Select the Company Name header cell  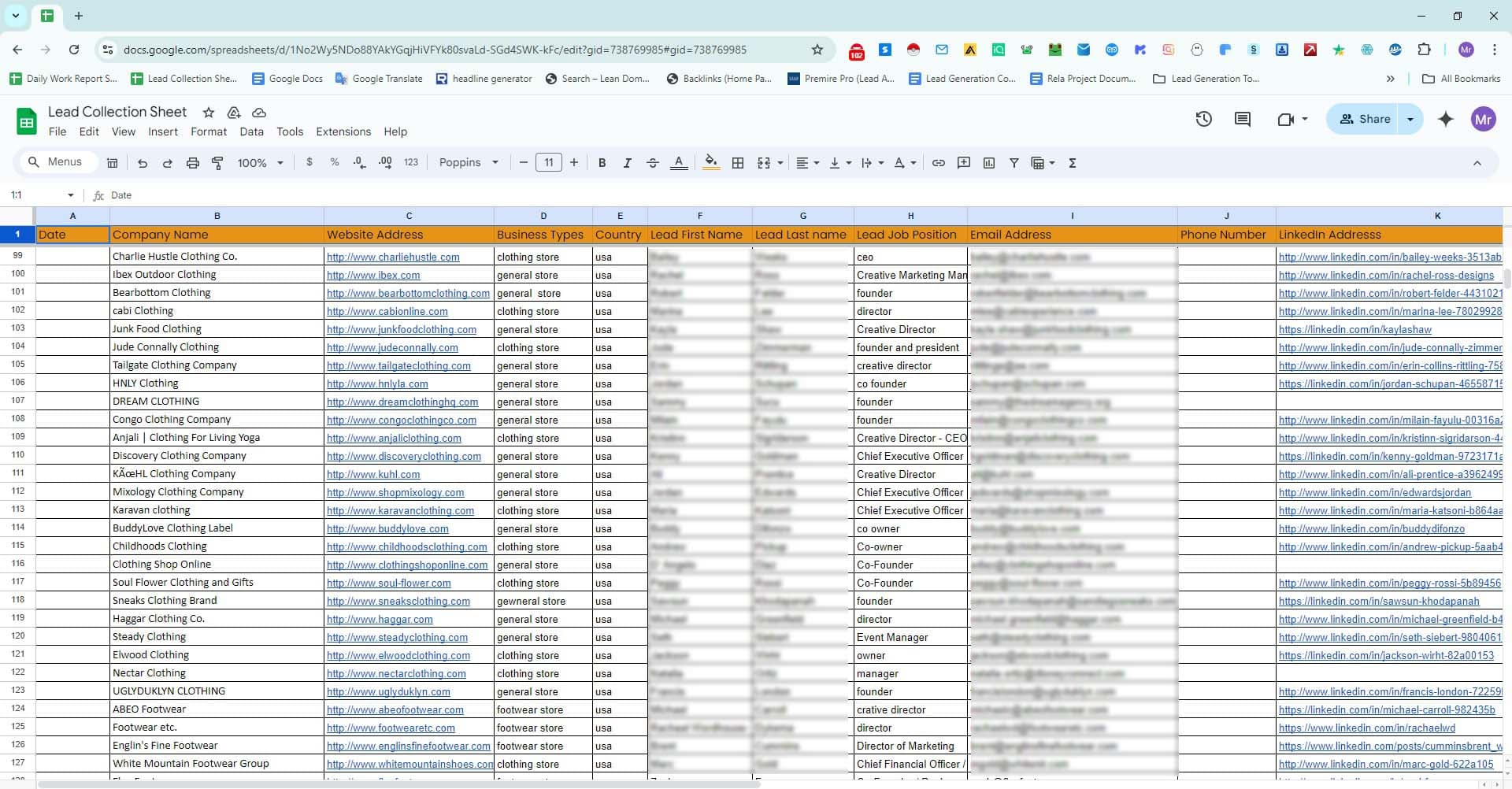(217, 235)
